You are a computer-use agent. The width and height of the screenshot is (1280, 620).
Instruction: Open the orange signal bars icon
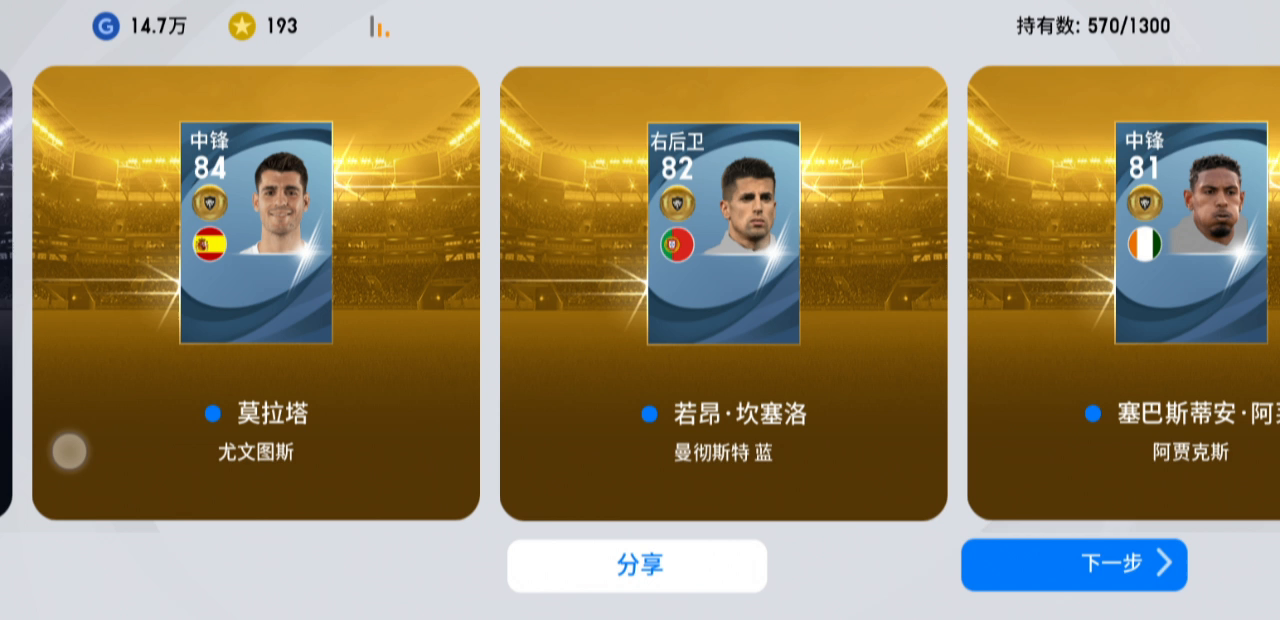tap(379, 27)
